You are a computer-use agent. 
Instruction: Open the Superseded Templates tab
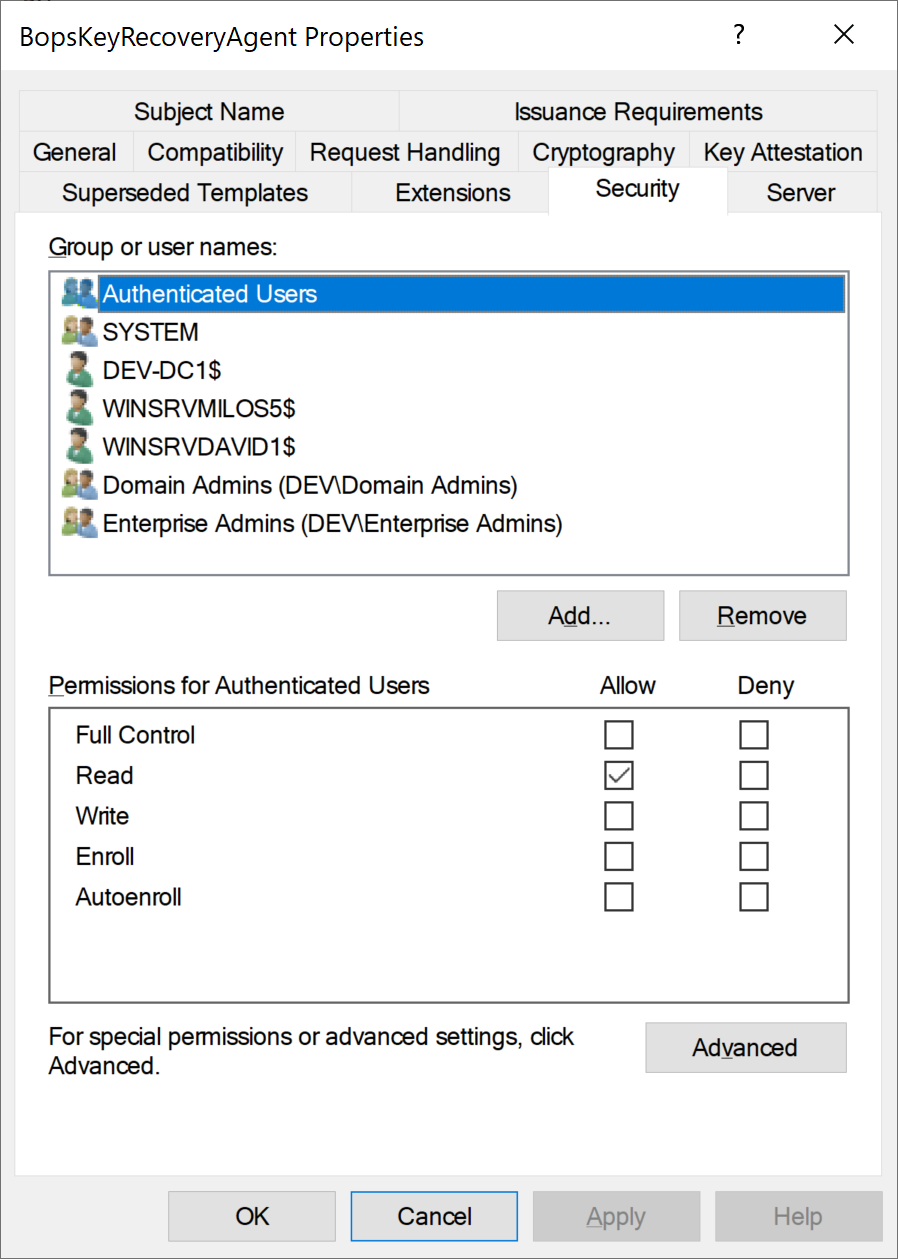185,193
